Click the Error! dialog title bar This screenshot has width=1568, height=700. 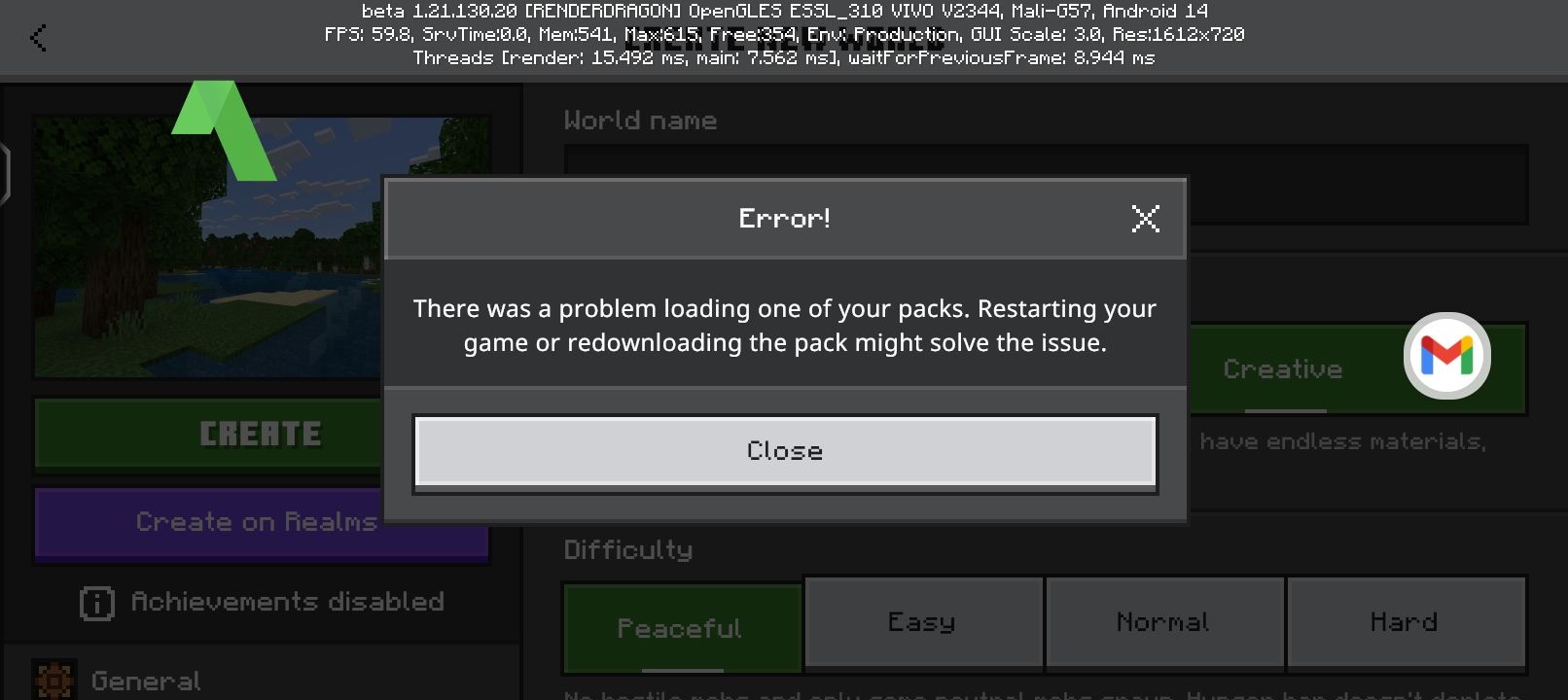tap(785, 219)
